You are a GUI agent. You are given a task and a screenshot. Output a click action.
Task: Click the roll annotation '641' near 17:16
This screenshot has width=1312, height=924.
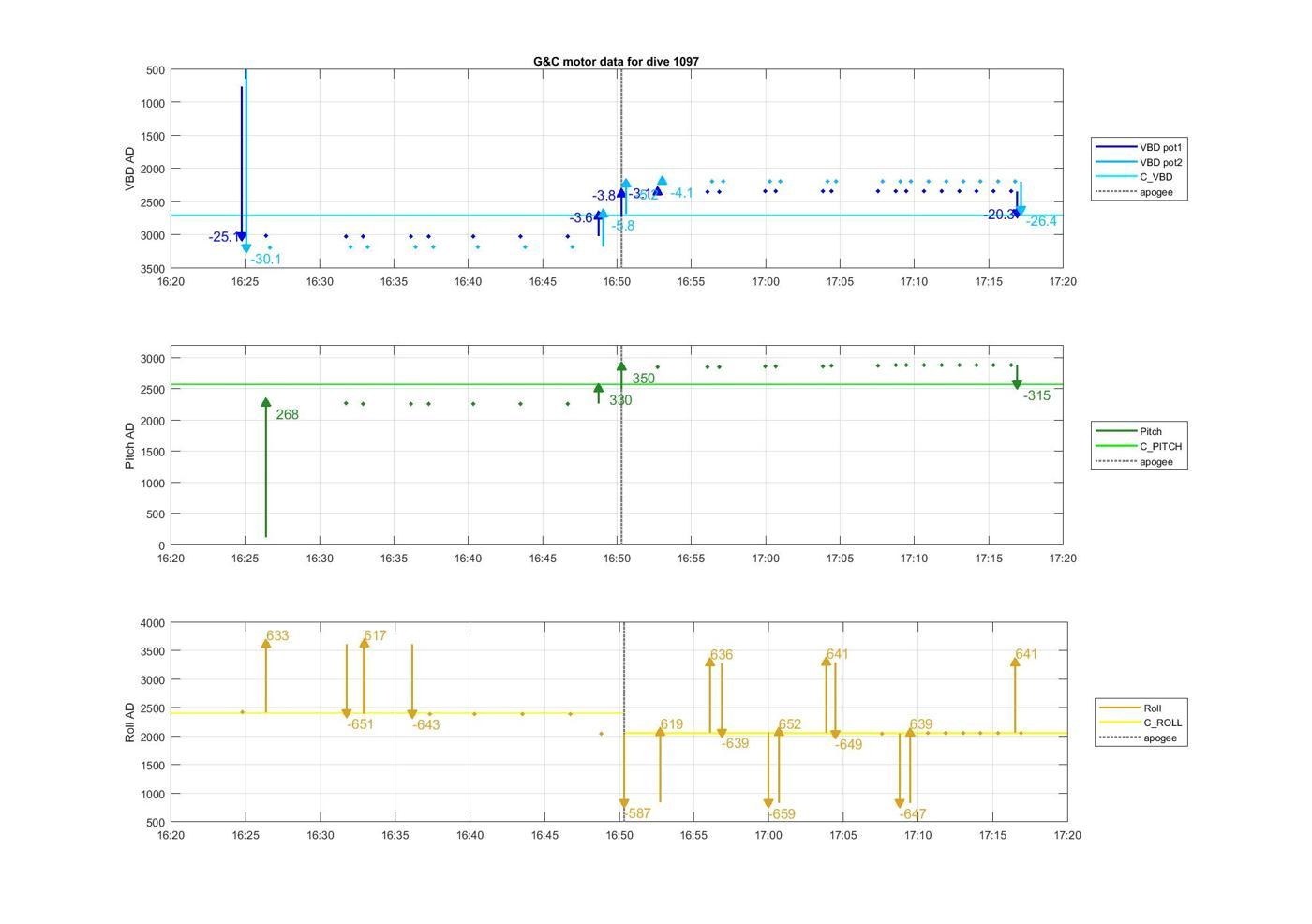1026,654
